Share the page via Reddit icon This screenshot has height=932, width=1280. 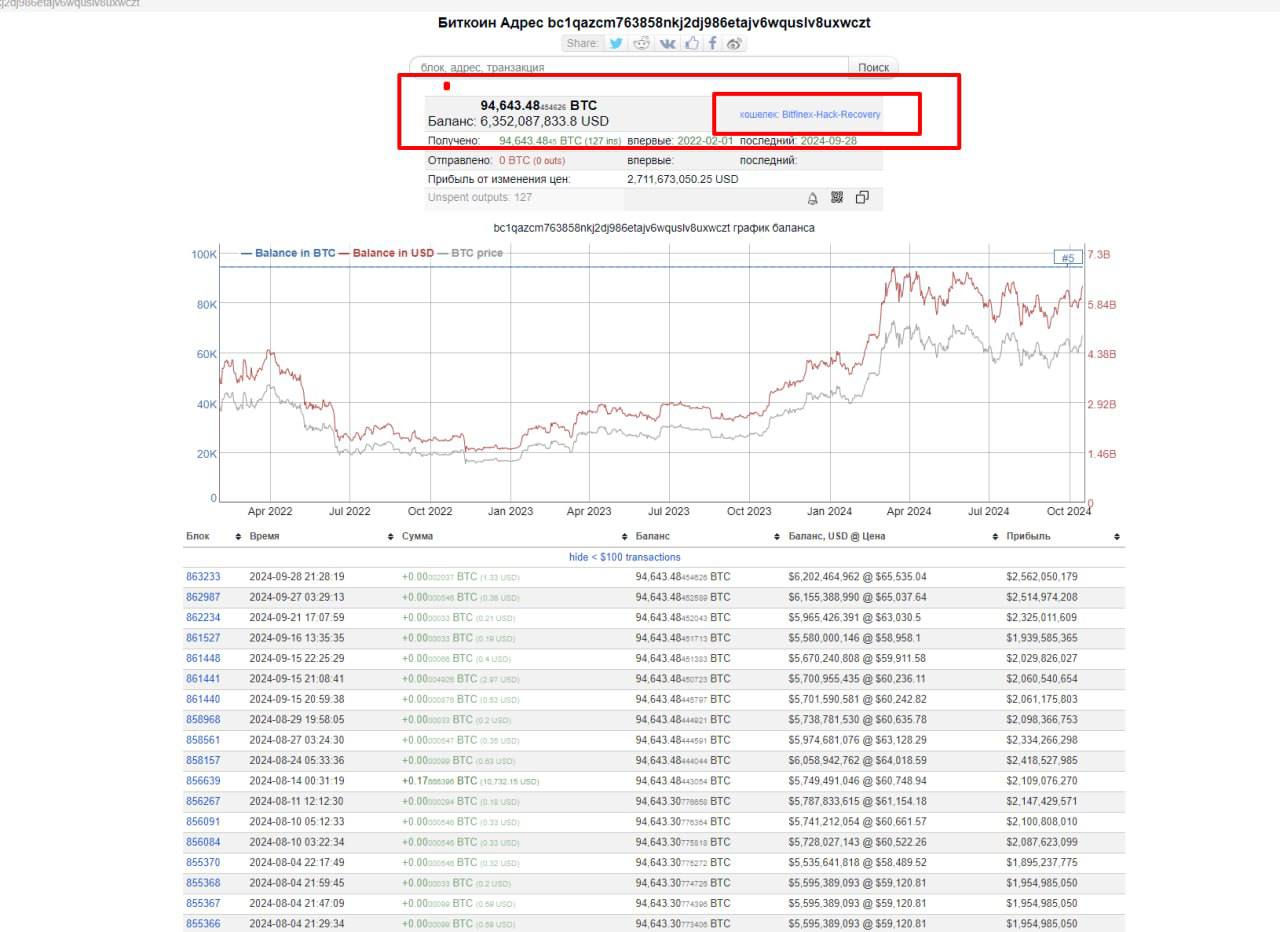point(642,43)
